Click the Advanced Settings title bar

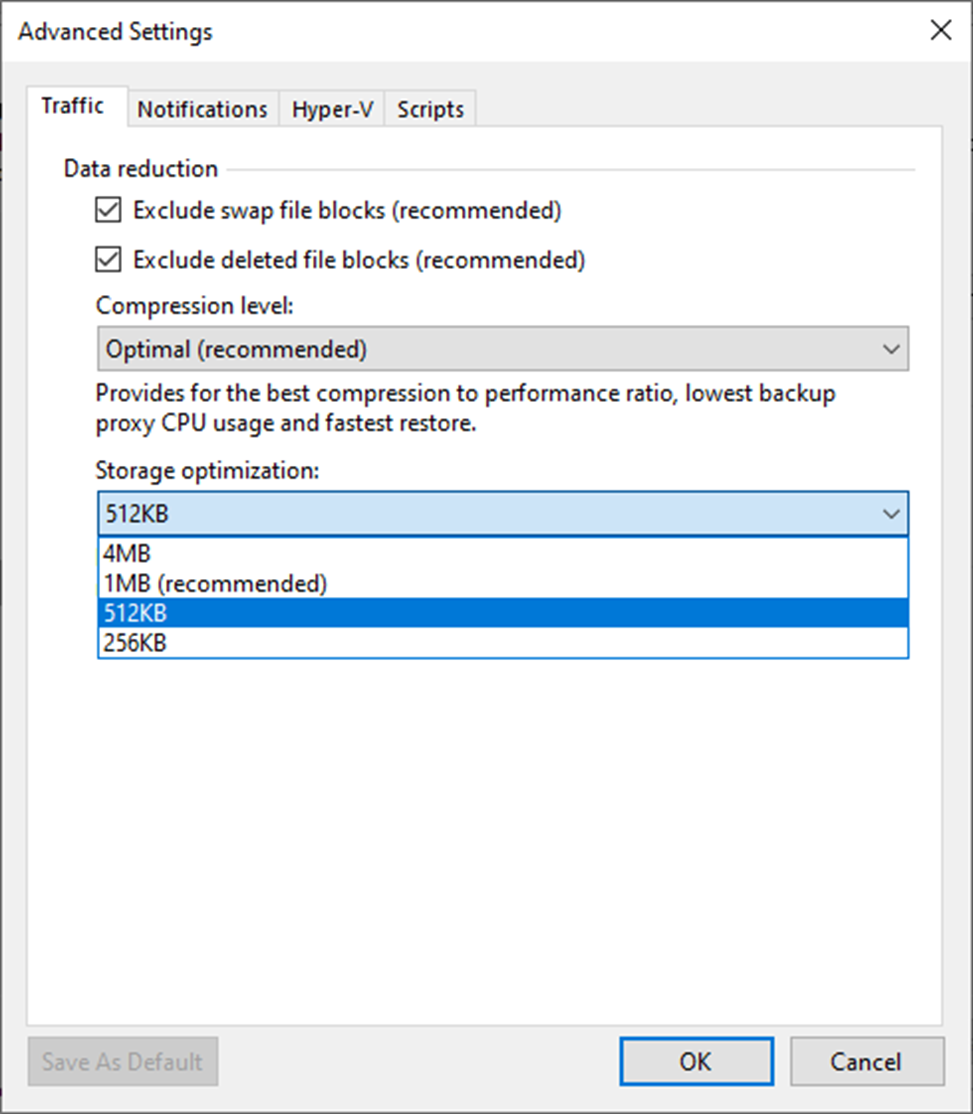(400, 31)
